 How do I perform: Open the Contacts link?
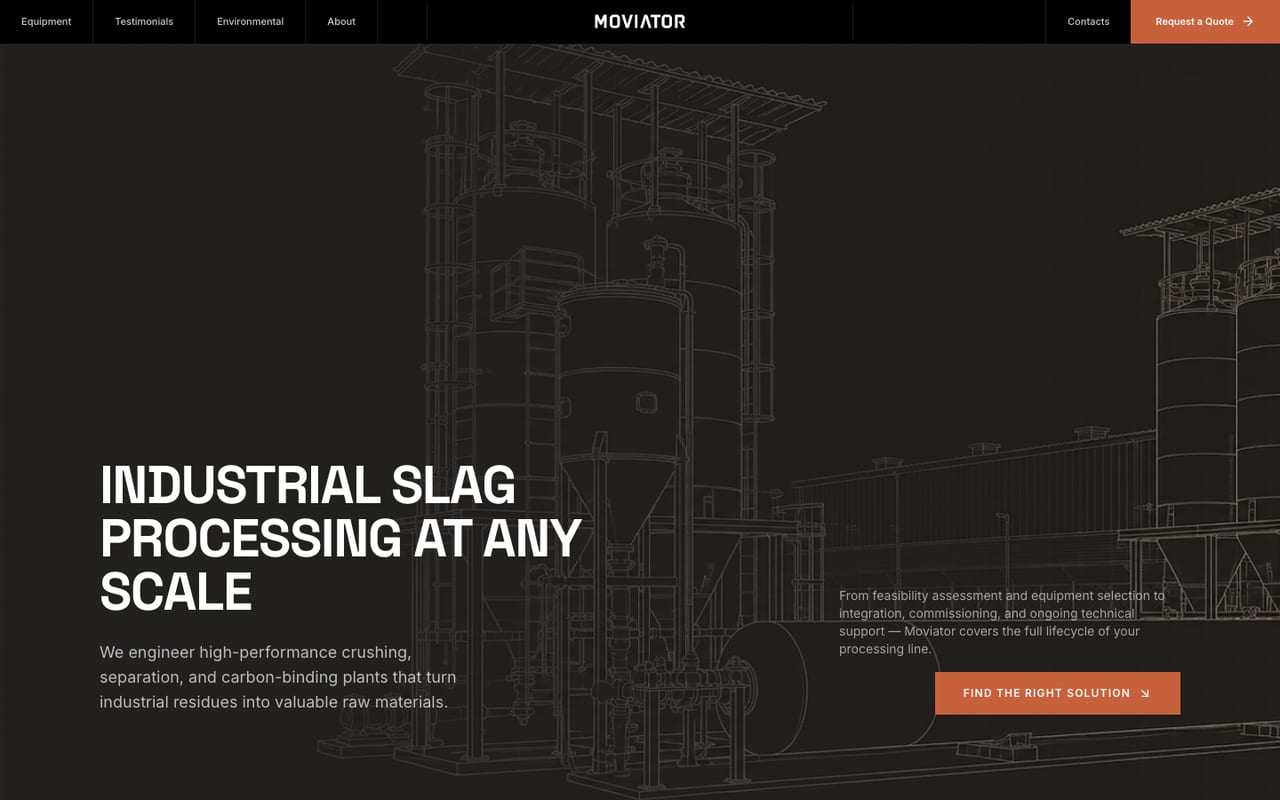pyautogui.click(x=1088, y=21)
